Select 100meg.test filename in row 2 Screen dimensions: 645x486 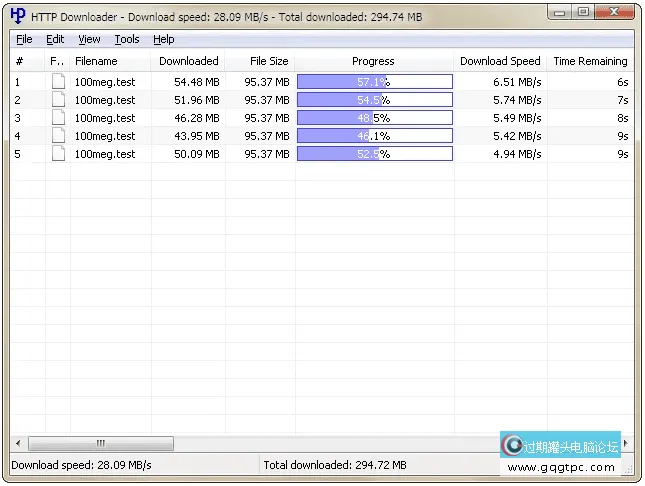click(105, 100)
